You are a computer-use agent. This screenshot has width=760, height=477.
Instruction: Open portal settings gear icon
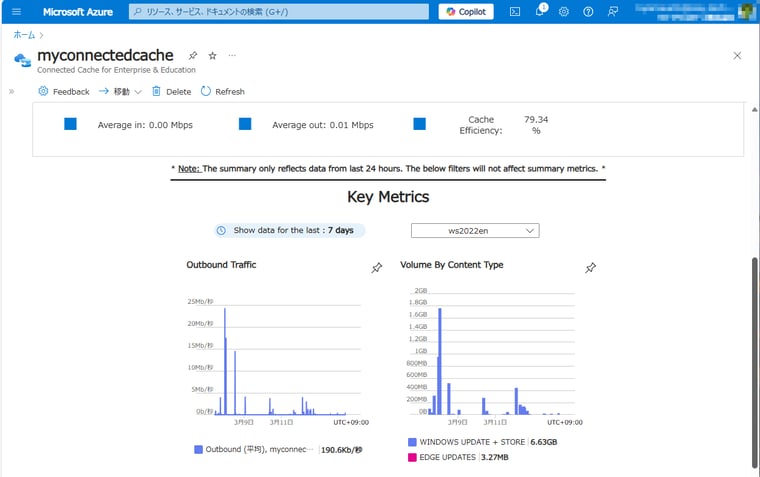click(564, 12)
